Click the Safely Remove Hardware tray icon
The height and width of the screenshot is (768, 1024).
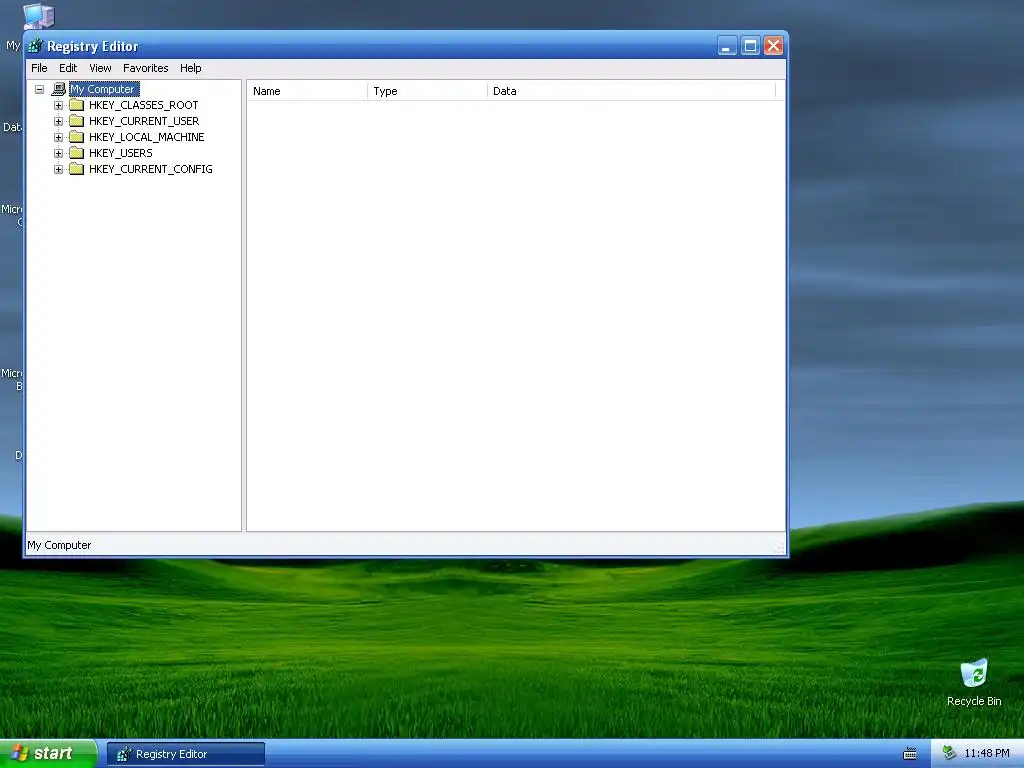coord(949,754)
